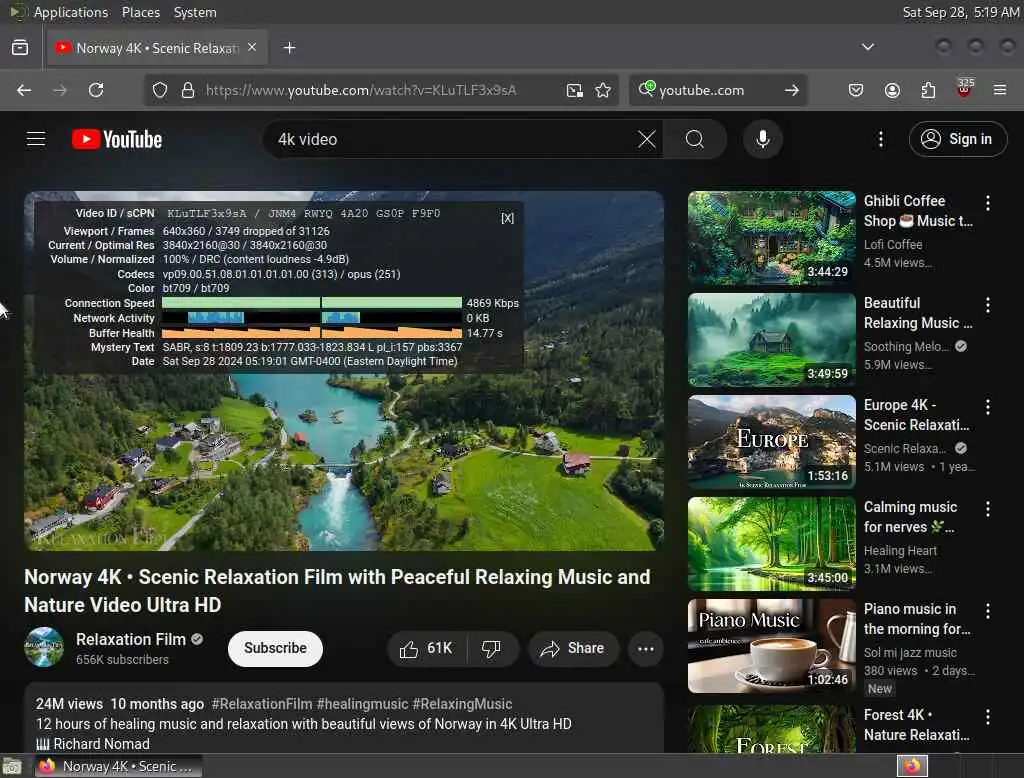The width and height of the screenshot is (1024, 778).
Task: Show desktop button in bottom panel
Action: 12,766
